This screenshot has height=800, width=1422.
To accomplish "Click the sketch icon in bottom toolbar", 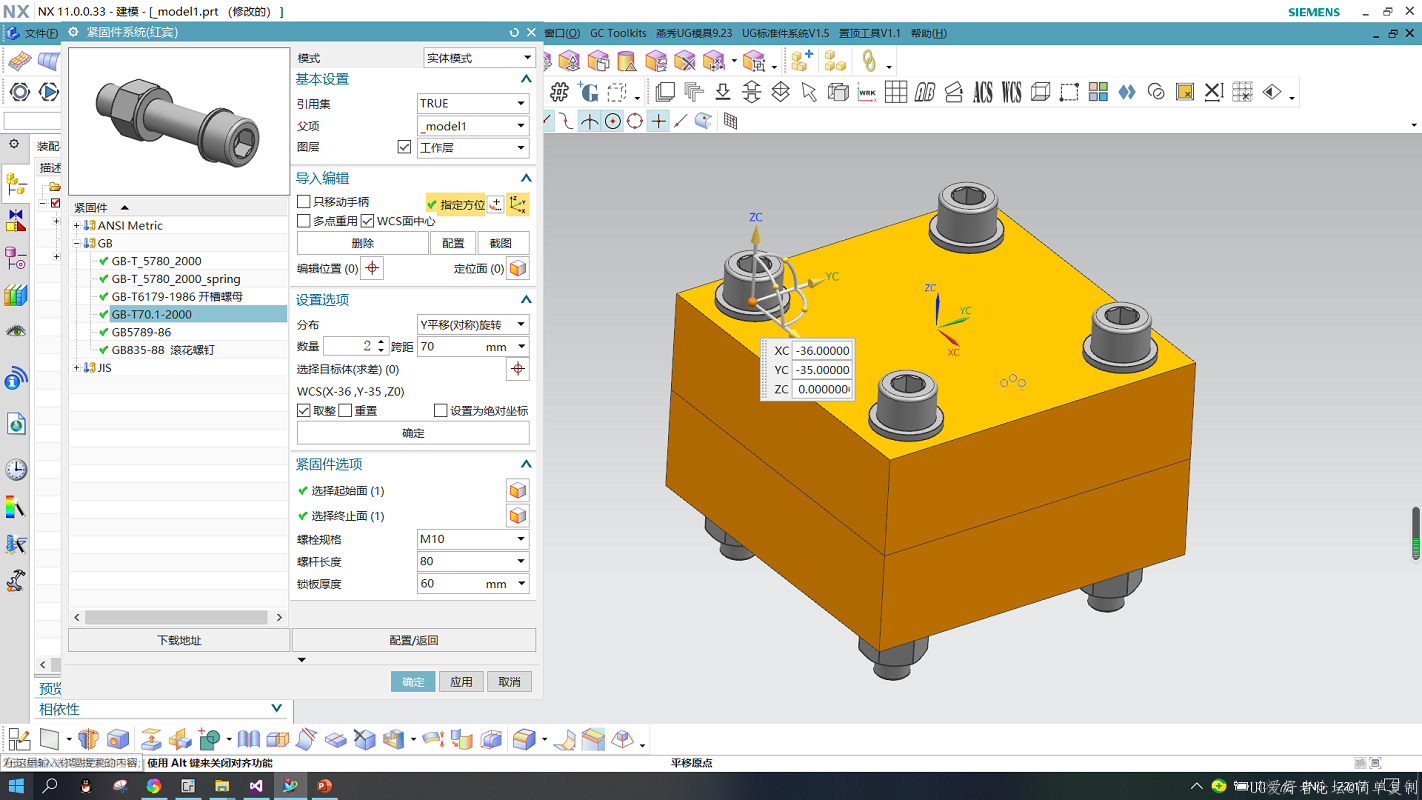I will point(19,739).
